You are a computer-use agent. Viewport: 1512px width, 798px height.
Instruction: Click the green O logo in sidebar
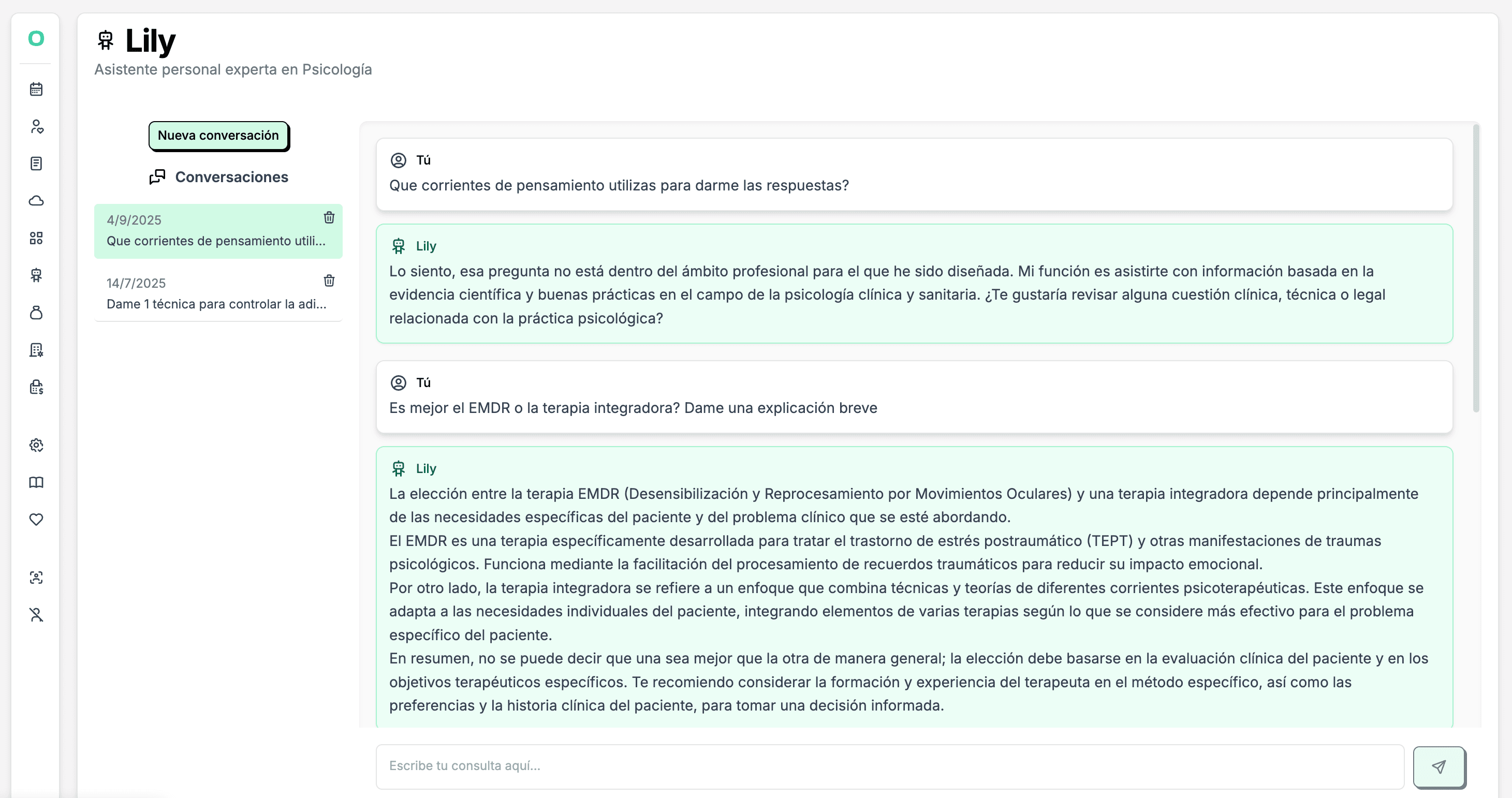(36, 38)
